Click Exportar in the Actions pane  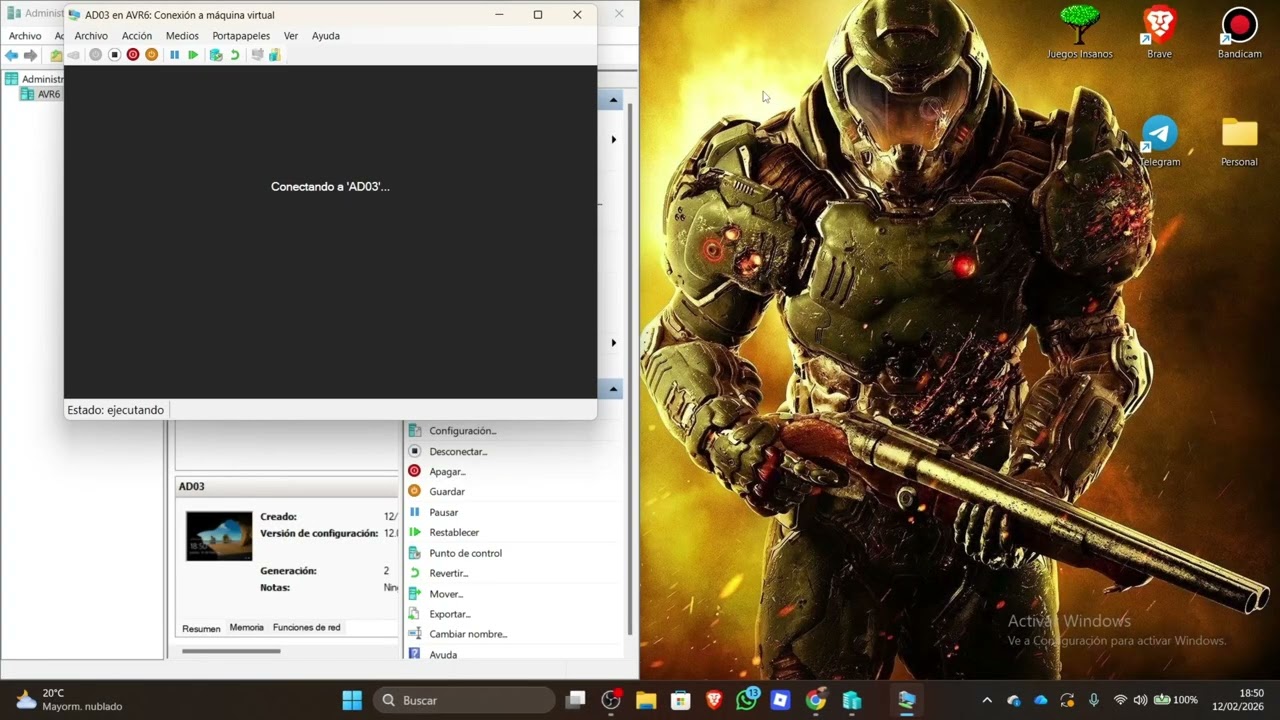(x=450, y=615)
